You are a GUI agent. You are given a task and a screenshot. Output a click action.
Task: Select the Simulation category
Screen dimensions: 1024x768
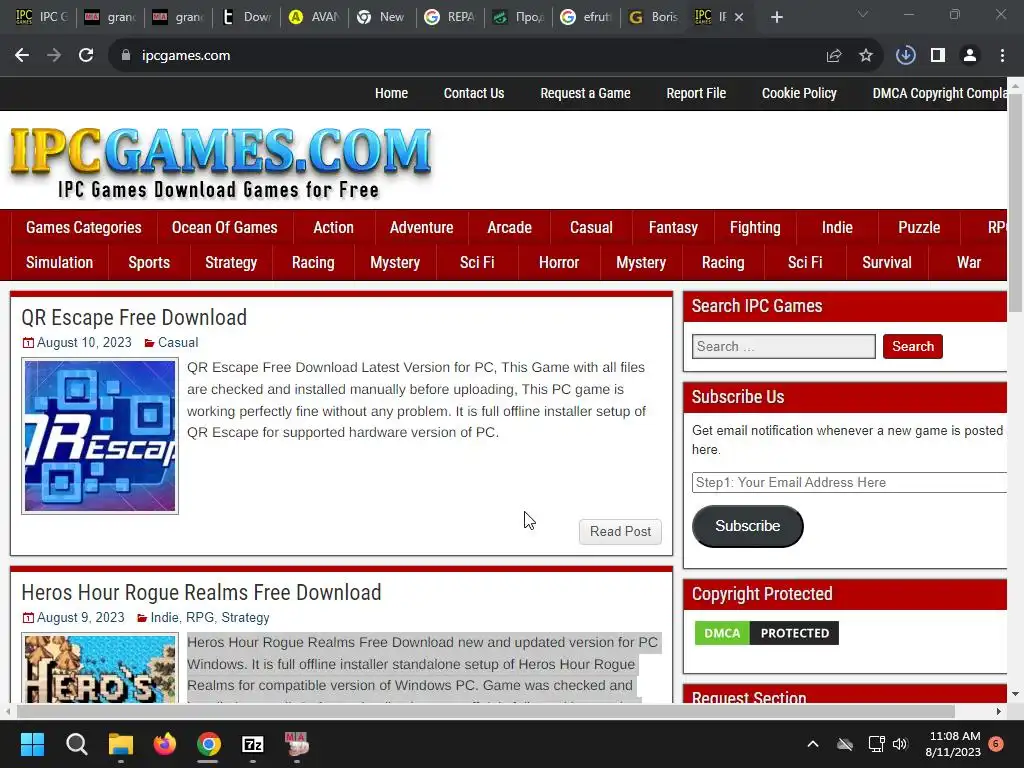59,263
